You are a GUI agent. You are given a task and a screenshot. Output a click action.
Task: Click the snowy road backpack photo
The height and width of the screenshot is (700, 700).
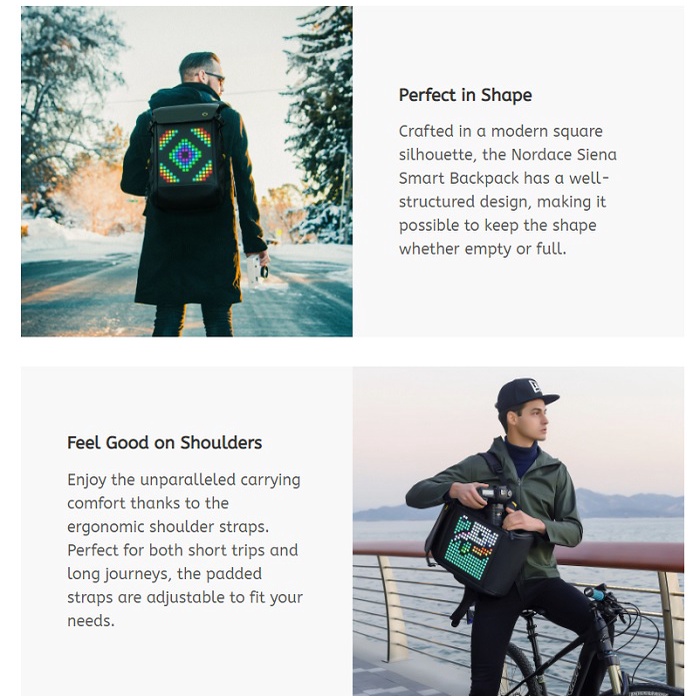[x=187, y=171]
